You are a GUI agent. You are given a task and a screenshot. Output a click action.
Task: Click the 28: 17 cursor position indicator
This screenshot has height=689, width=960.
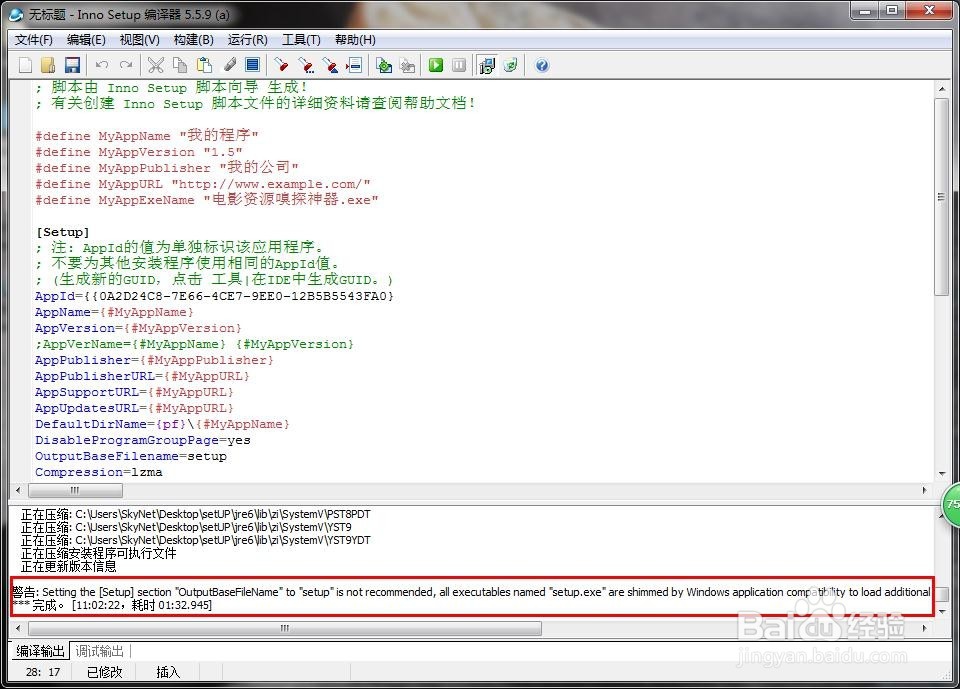click(x=43, y=672)
